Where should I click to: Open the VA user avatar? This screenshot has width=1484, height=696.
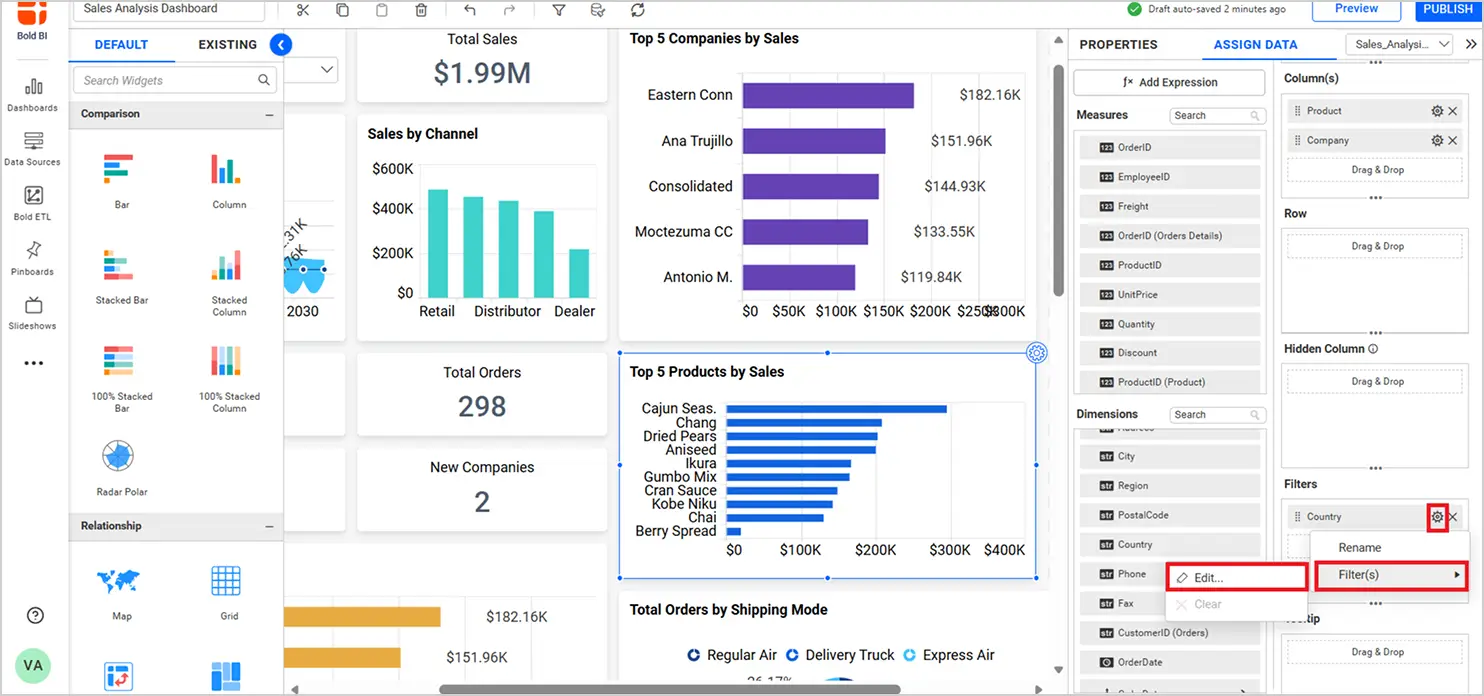point(33,665)
